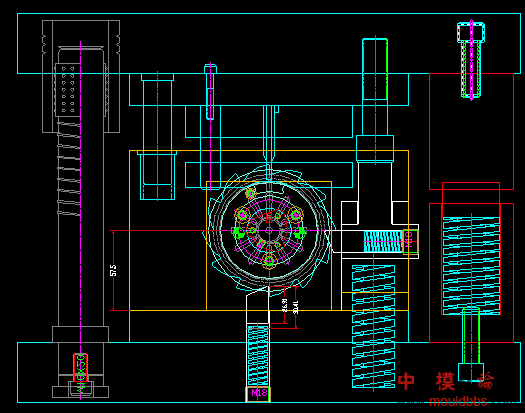The width and height of the screenshot is (525, 413).
Task: Select the 26.39 vertical dimension text
Action: coord(285,305)
